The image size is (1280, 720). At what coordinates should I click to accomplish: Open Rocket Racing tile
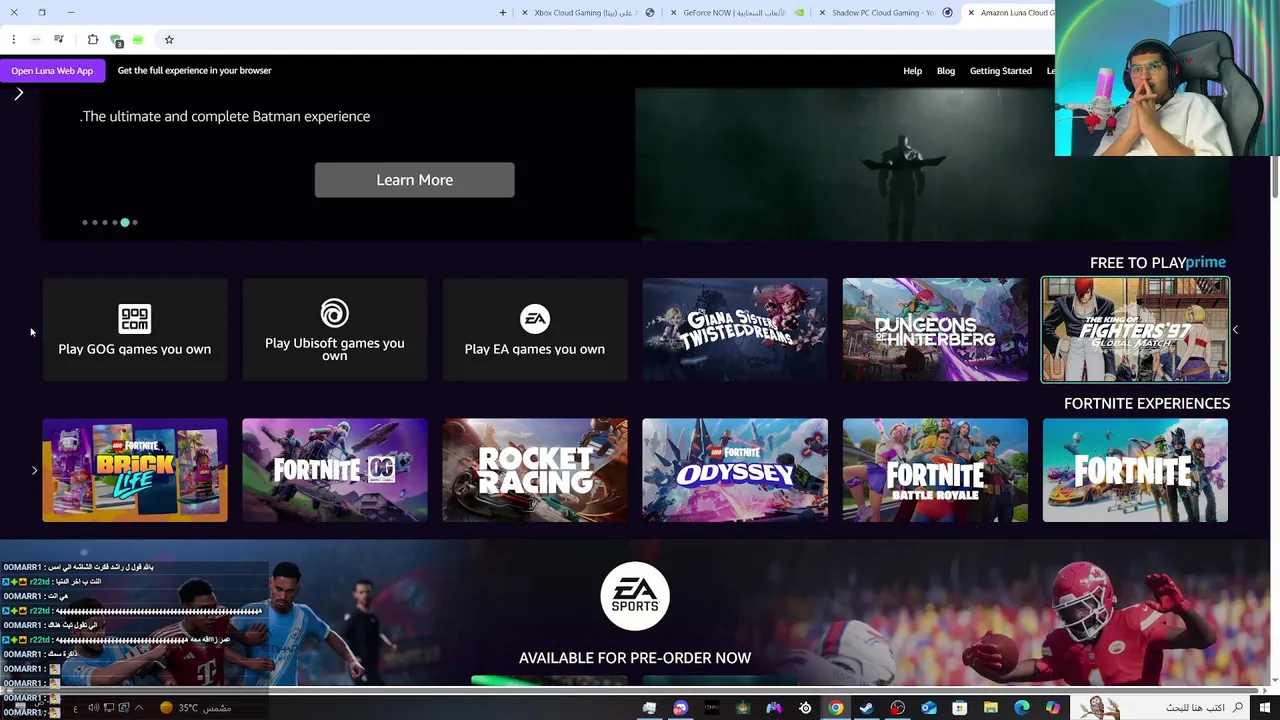535,470
